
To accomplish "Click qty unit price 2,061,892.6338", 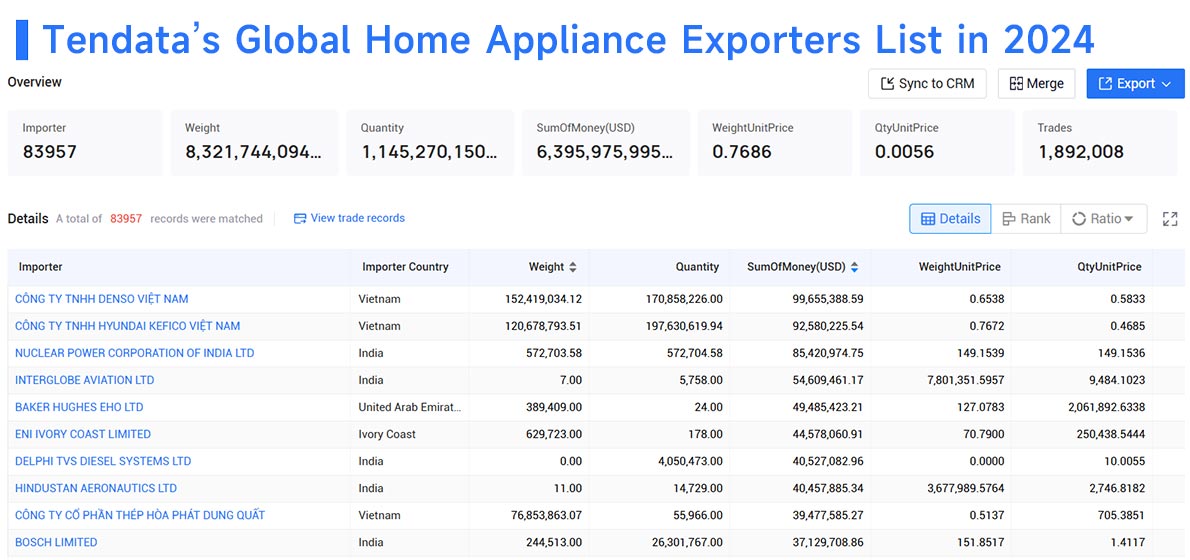I will 1107,407.
